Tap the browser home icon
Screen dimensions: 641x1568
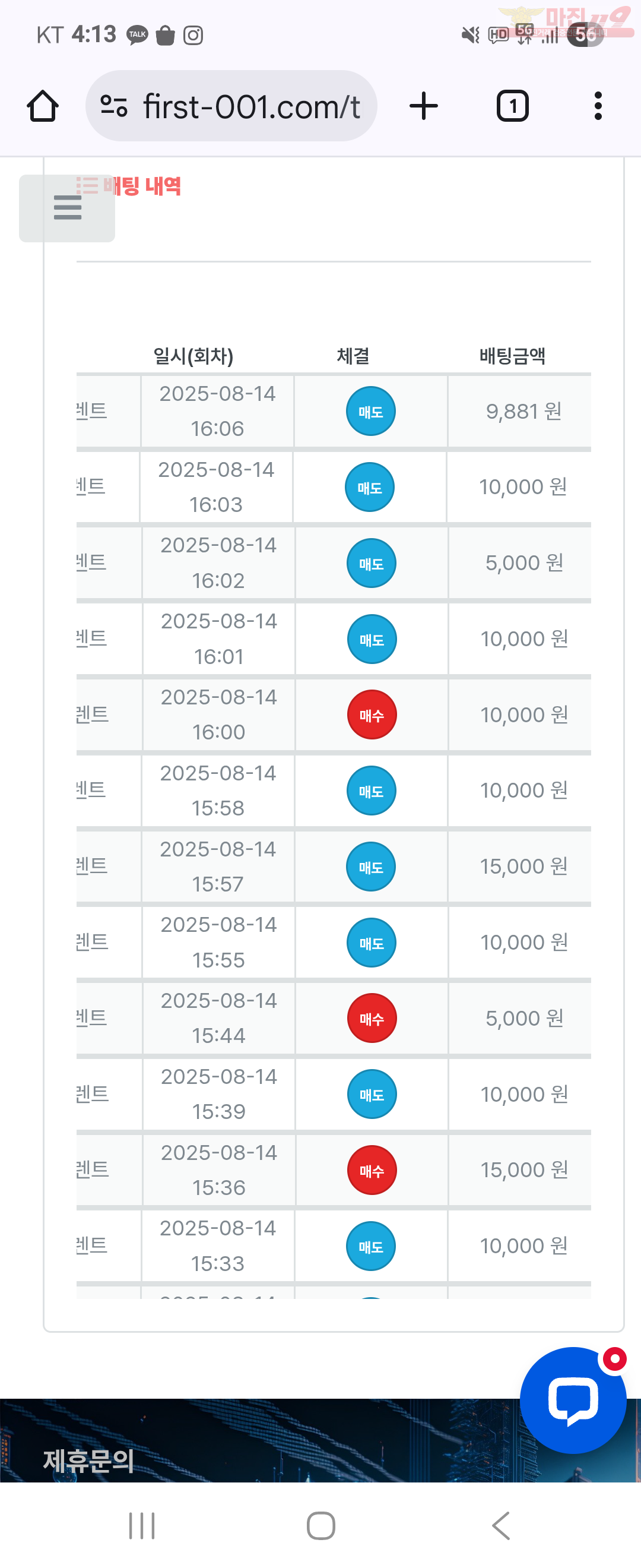point(43,106)
